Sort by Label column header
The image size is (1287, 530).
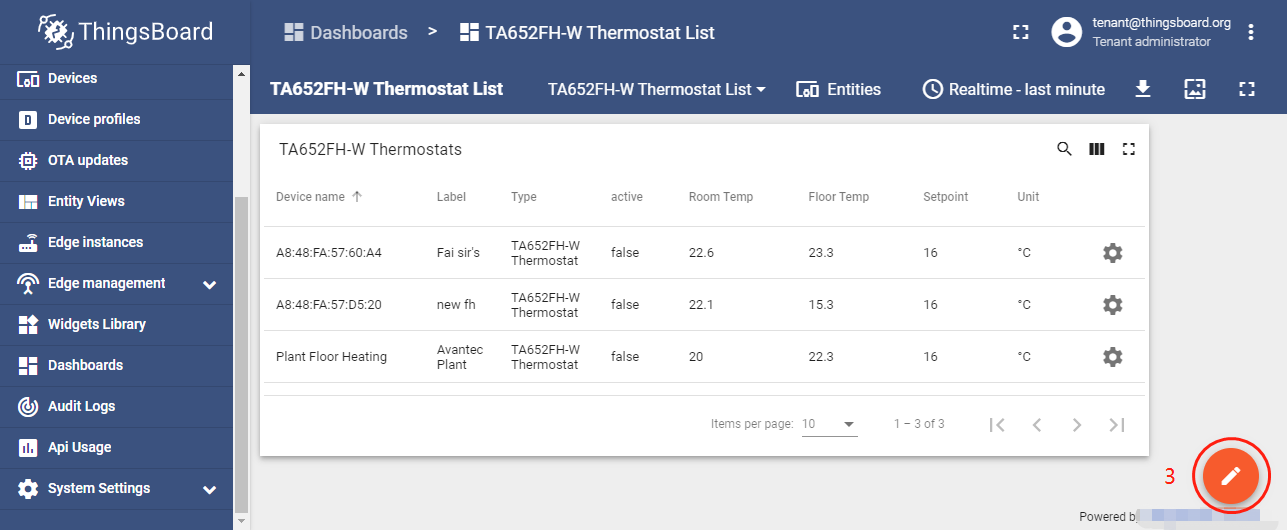pyautogui.click(x=451, y=197)
